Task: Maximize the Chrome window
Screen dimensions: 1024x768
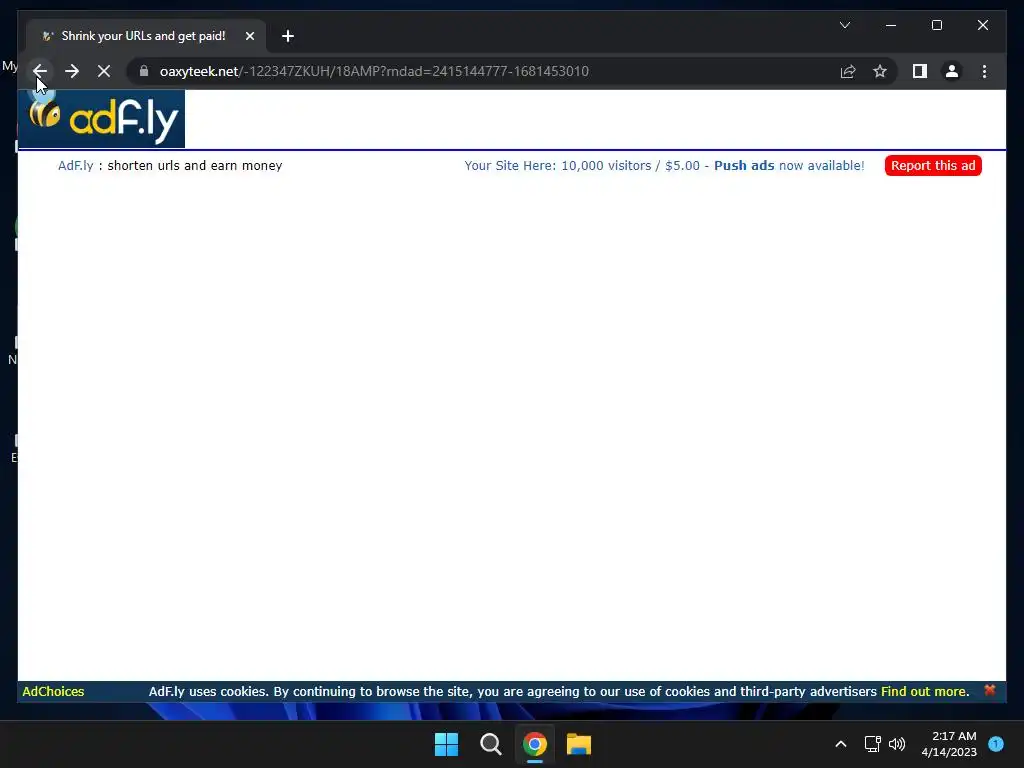Action: click(x=936, y=25)
